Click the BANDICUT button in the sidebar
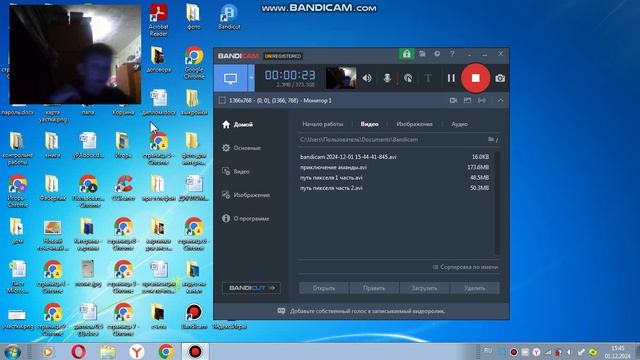The height and width of the screenshot is (360, 640). (251, 288)
